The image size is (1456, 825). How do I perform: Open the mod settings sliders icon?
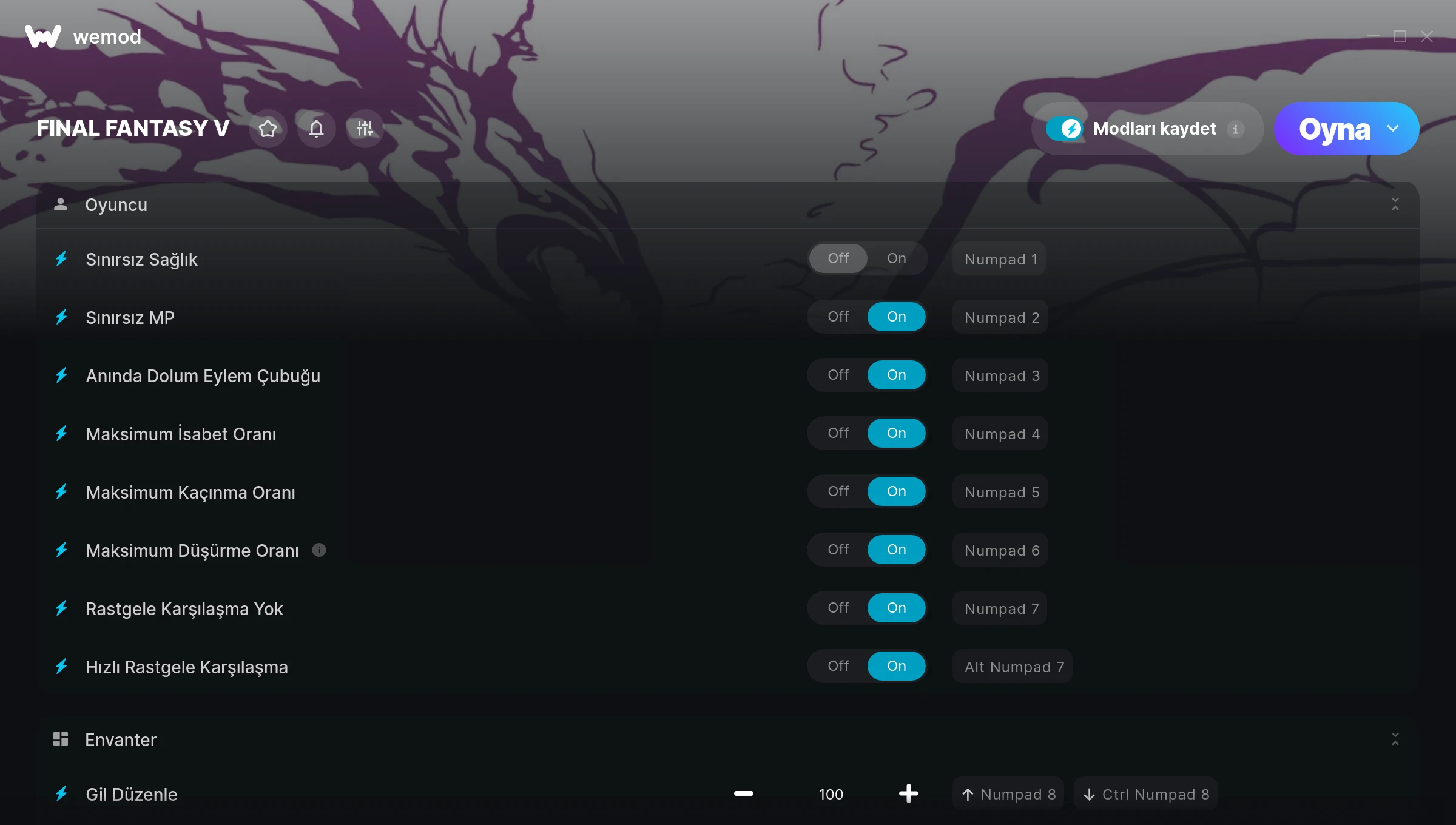click(365, 129)
